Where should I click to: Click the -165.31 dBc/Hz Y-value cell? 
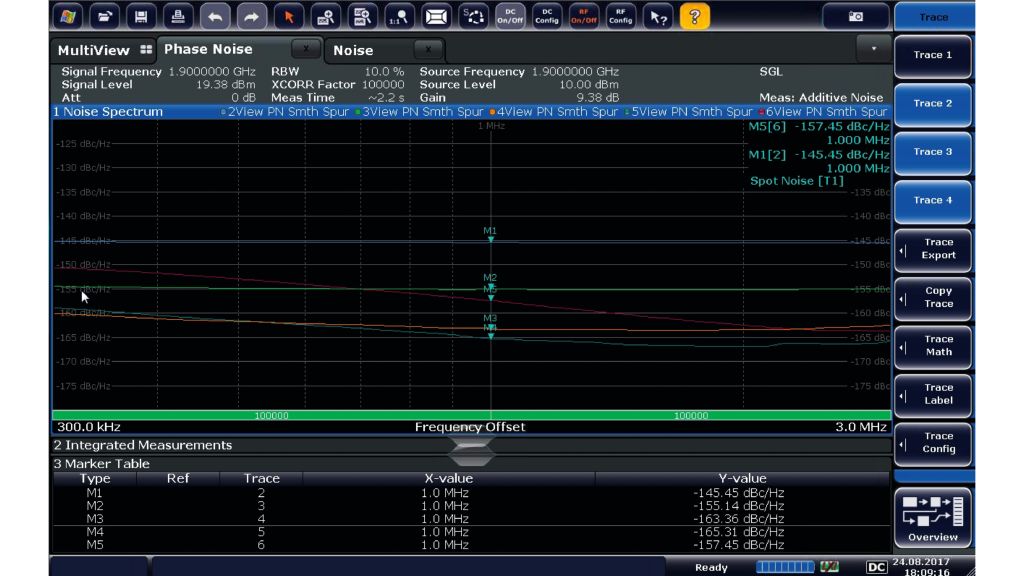739,532
